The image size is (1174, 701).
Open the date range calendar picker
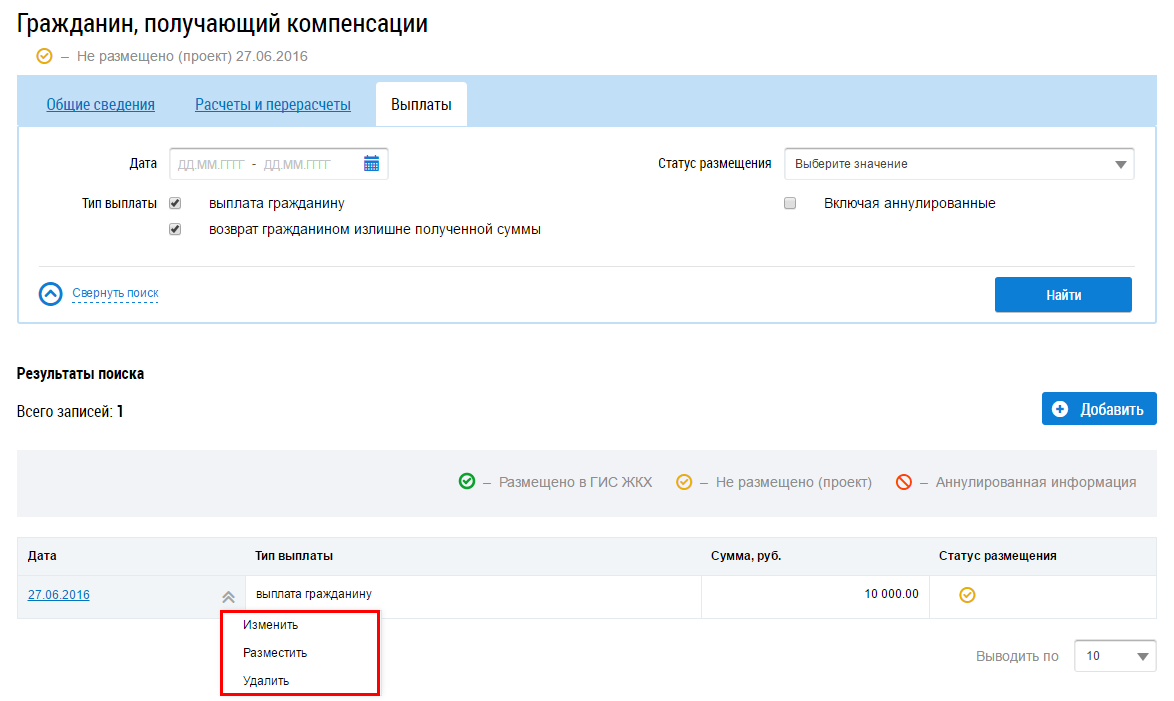pos(371,164)
